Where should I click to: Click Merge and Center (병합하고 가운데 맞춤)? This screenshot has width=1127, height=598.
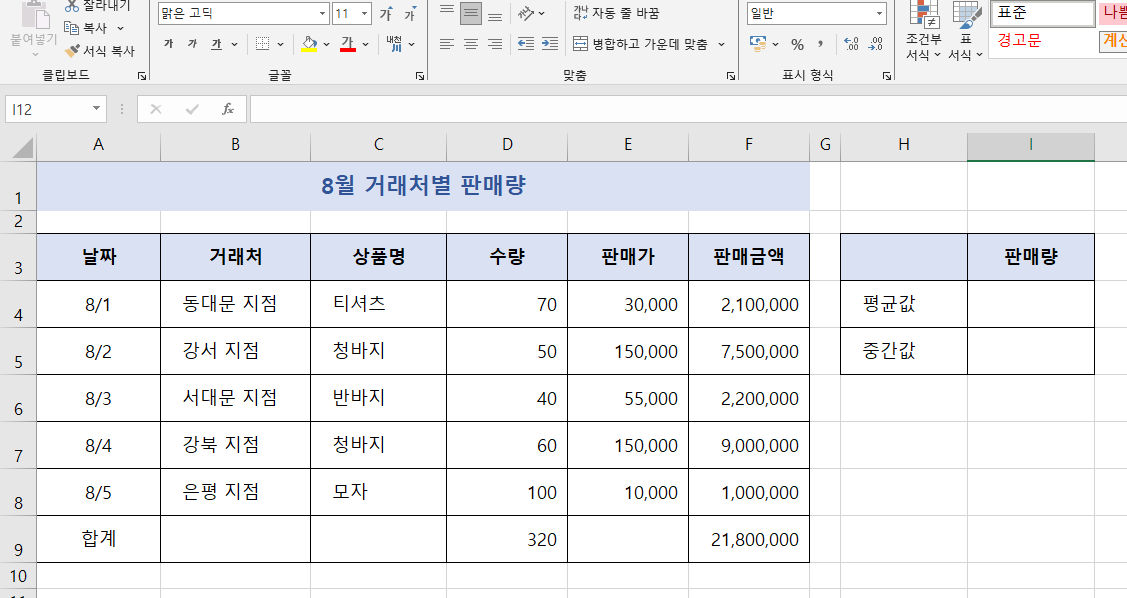[x=640, y=45]
